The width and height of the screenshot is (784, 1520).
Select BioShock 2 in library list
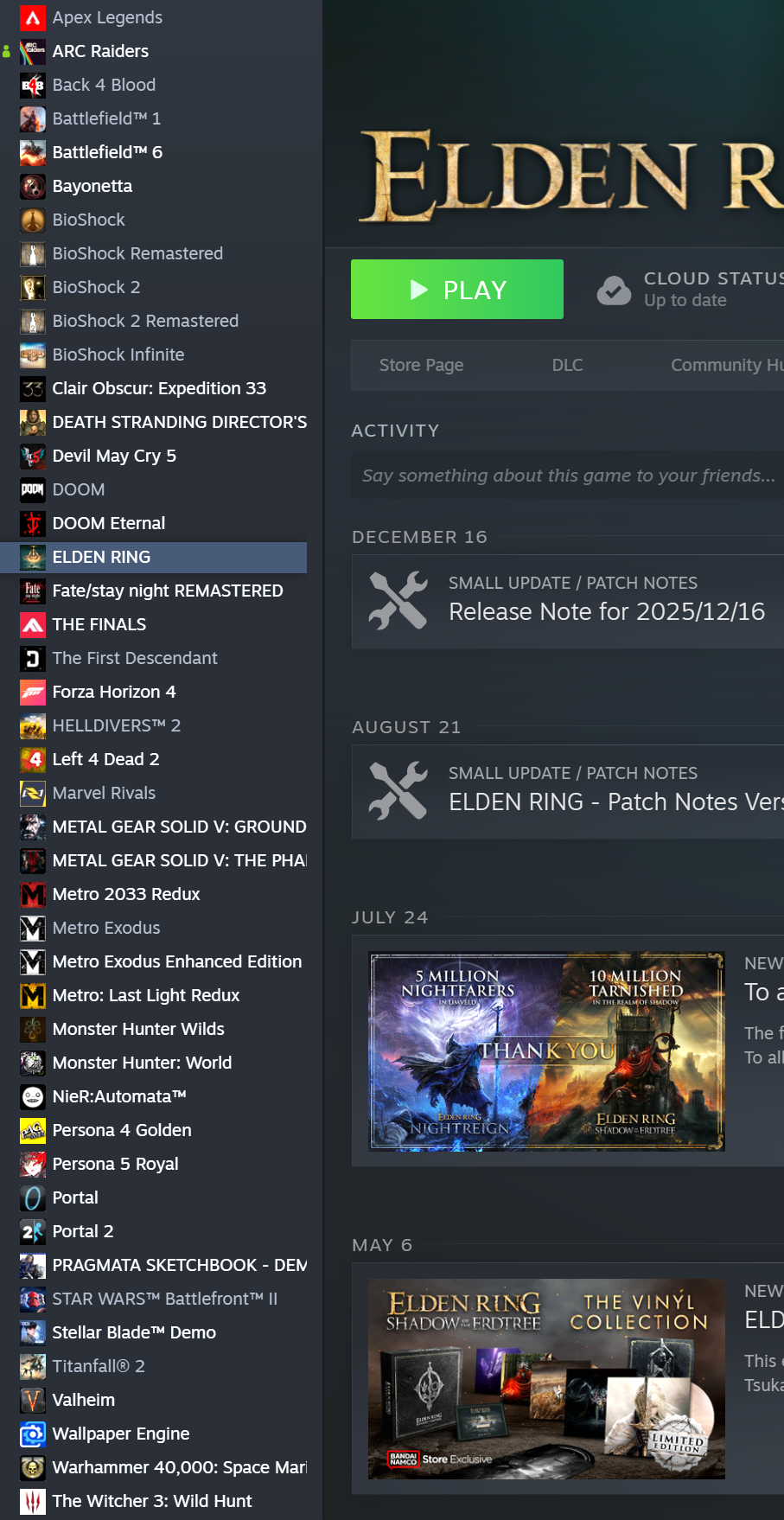pos(154,287)
